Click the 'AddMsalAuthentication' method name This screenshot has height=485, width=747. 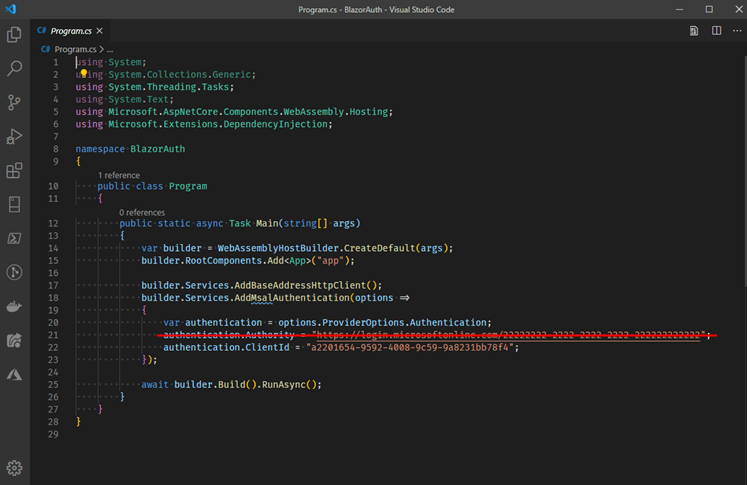[292, 298]
